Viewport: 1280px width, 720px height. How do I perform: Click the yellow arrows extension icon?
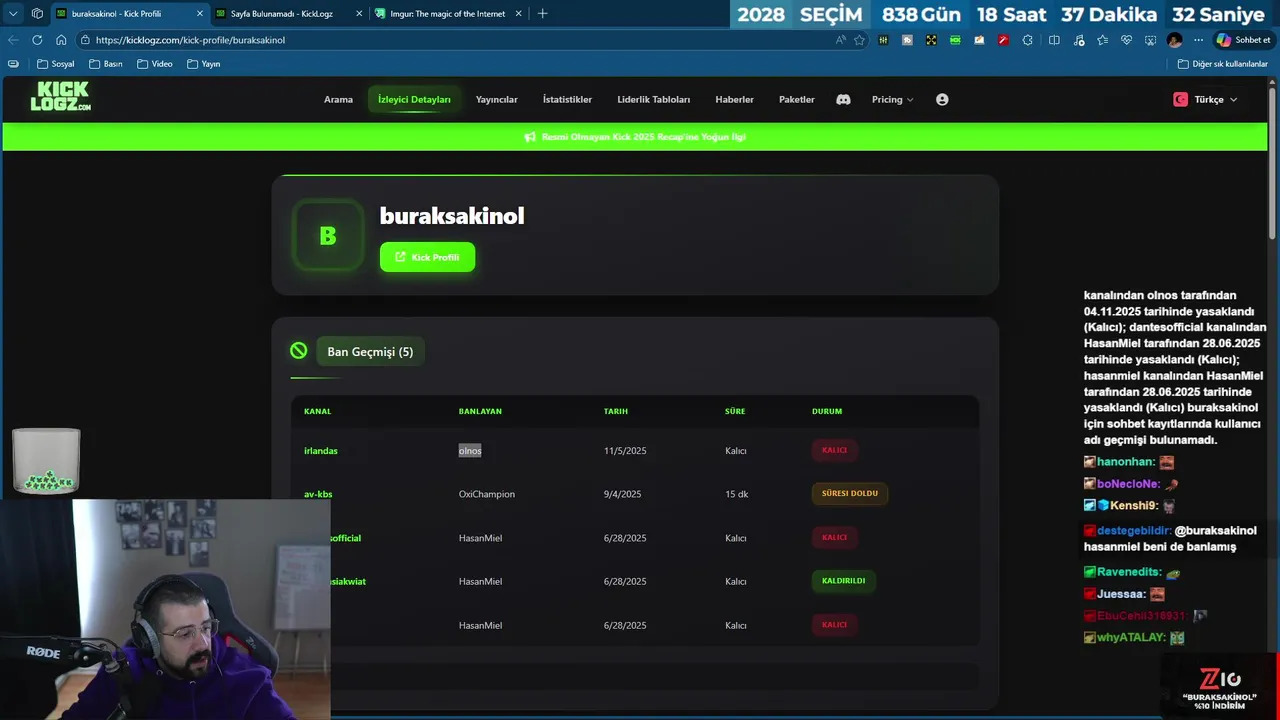tap(931, 40)
